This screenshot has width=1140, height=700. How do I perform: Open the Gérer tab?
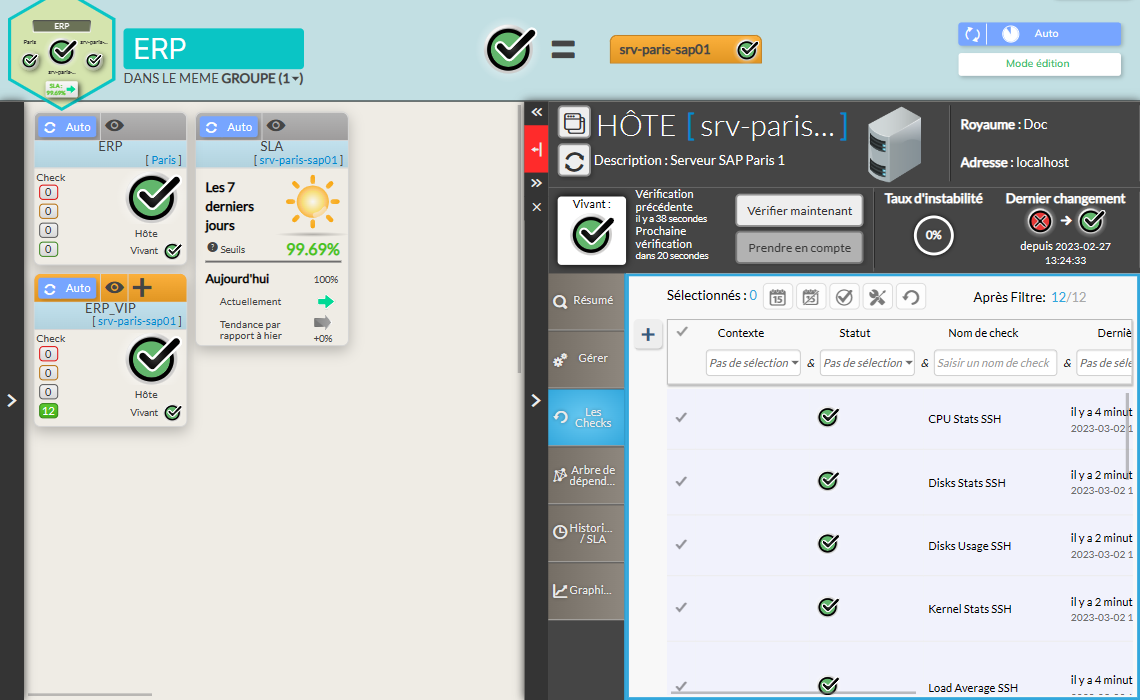coord(586,358)
